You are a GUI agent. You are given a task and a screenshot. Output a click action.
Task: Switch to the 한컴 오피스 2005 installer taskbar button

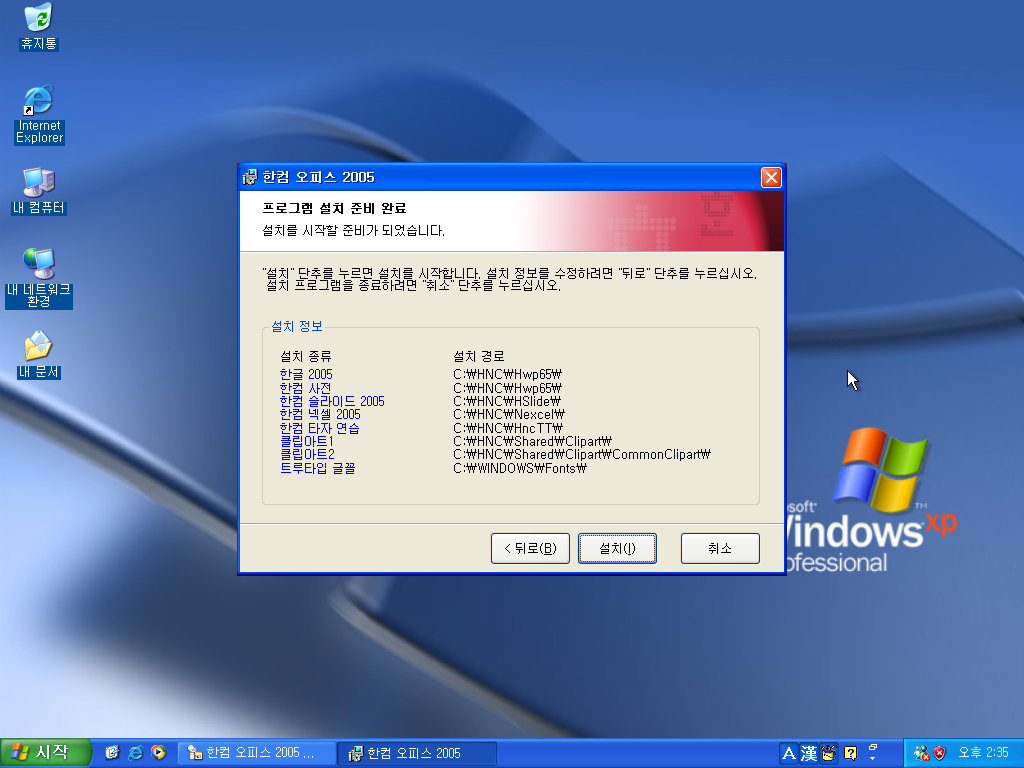[x=417, y=753]
